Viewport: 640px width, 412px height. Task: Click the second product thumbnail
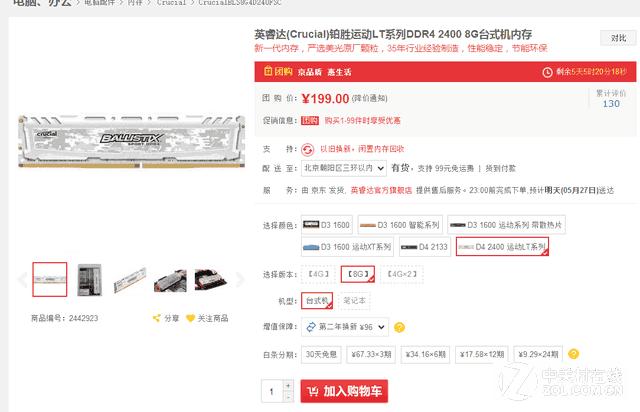pos(89,280)
